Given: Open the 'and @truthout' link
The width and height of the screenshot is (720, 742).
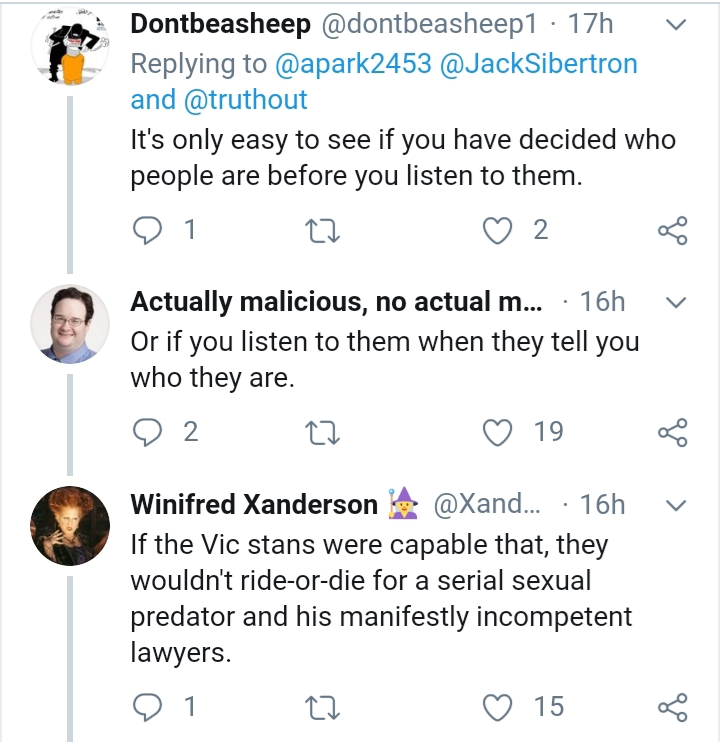Looking at the screenshot, I should 219,99.
